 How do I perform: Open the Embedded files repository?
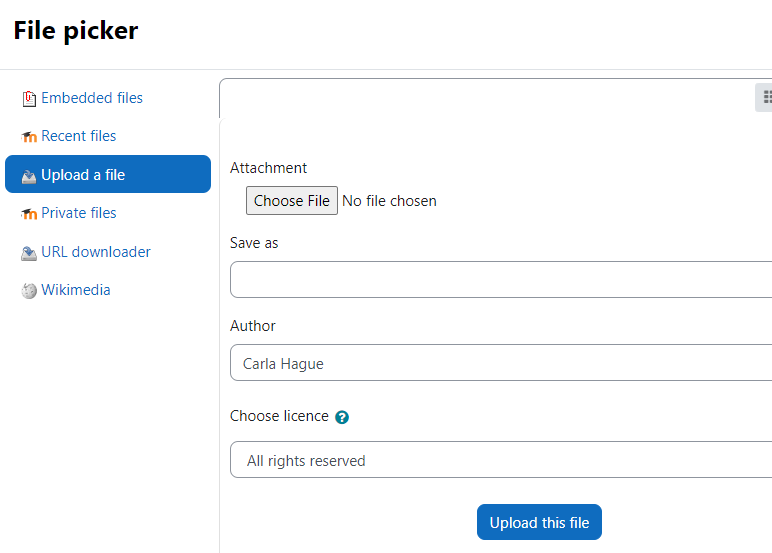point(92,98)
